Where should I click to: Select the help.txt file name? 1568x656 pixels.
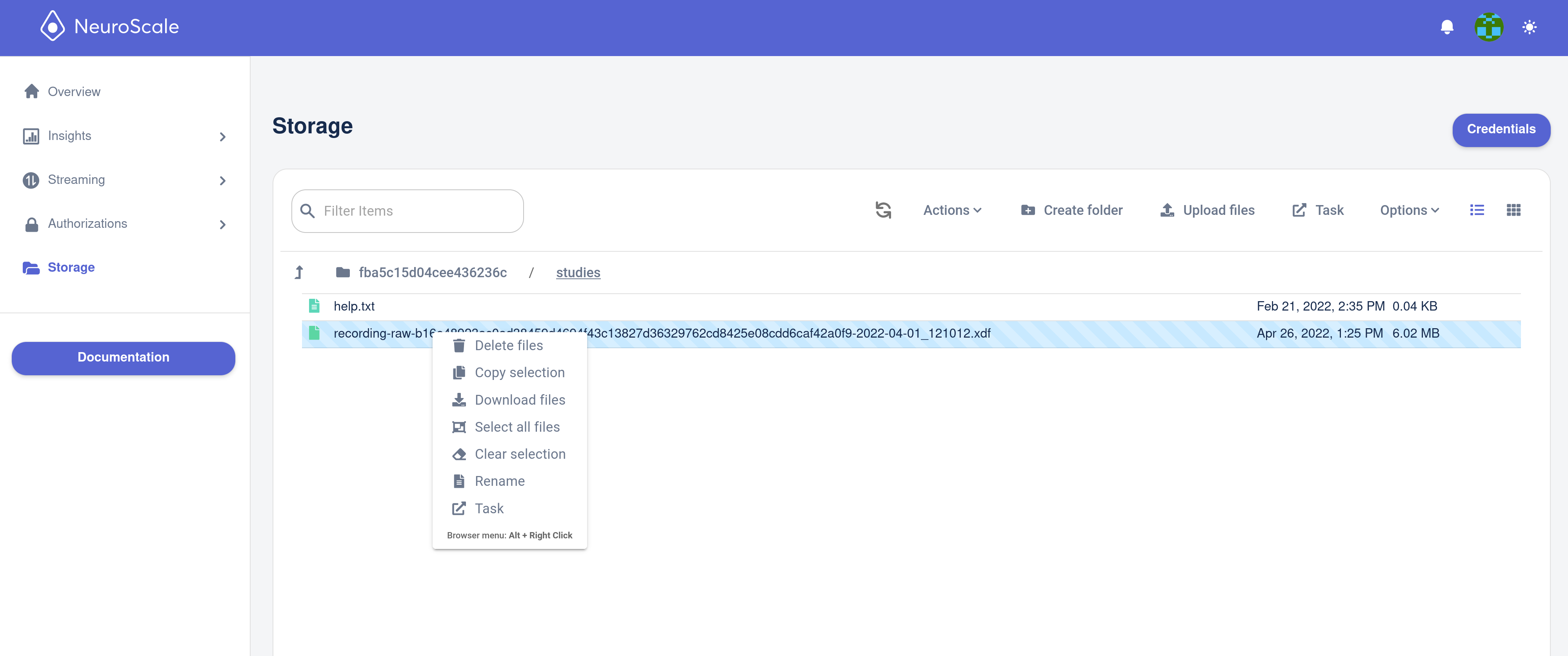354,306
